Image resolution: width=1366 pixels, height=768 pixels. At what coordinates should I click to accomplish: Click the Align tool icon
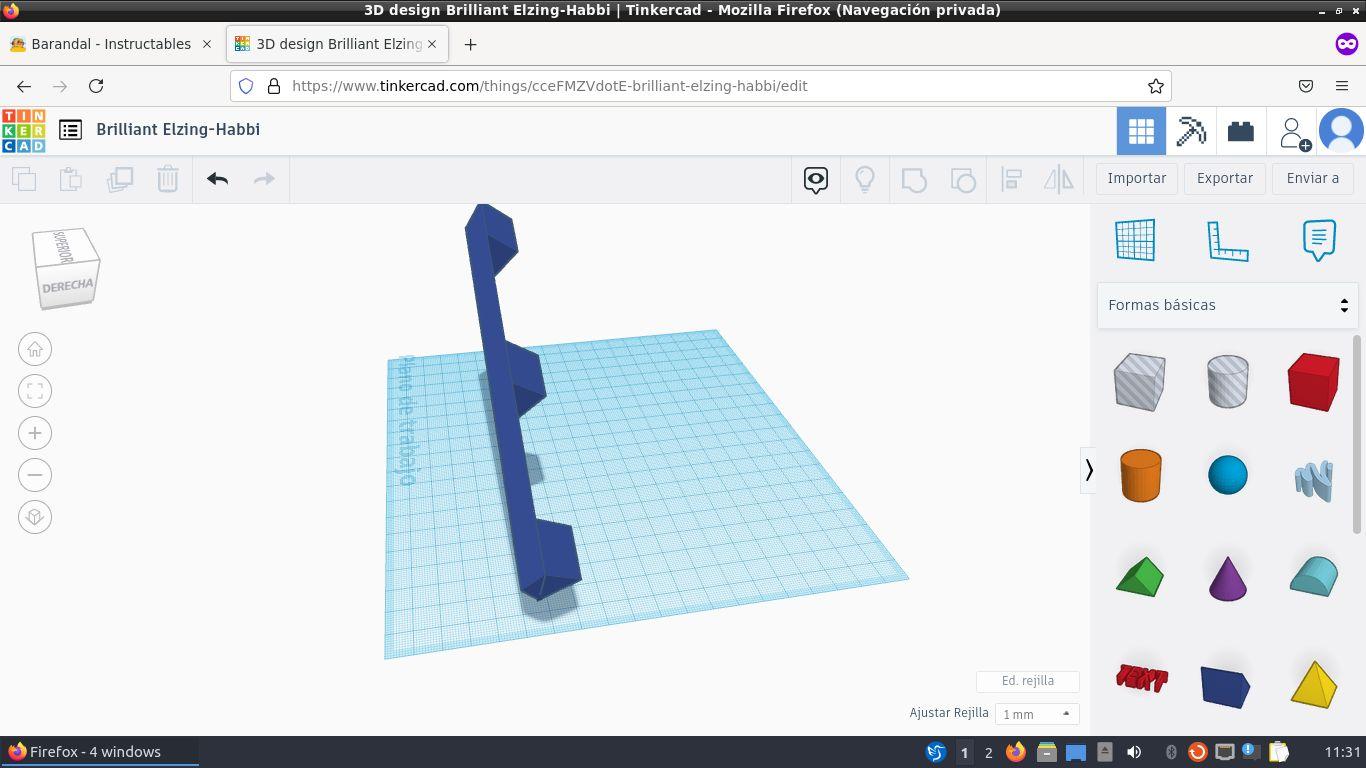tap(1011, 180)
